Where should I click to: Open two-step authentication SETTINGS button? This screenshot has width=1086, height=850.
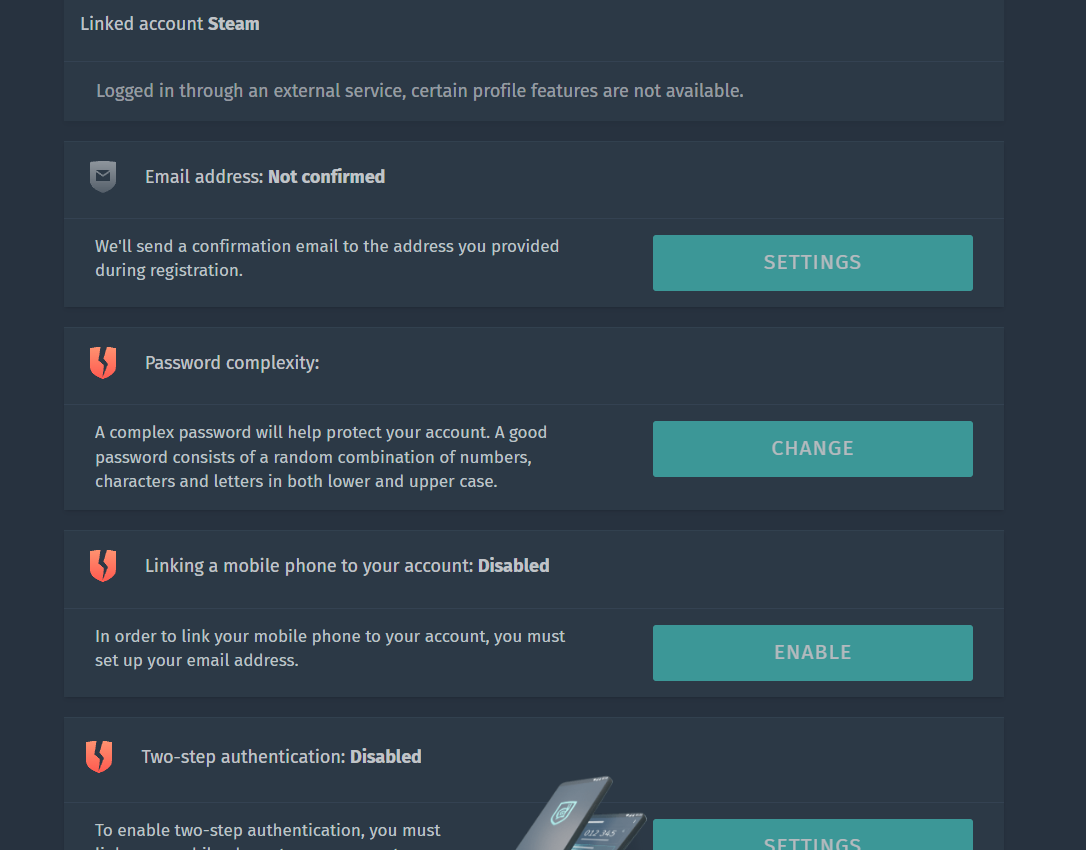(x=812, y=838)
